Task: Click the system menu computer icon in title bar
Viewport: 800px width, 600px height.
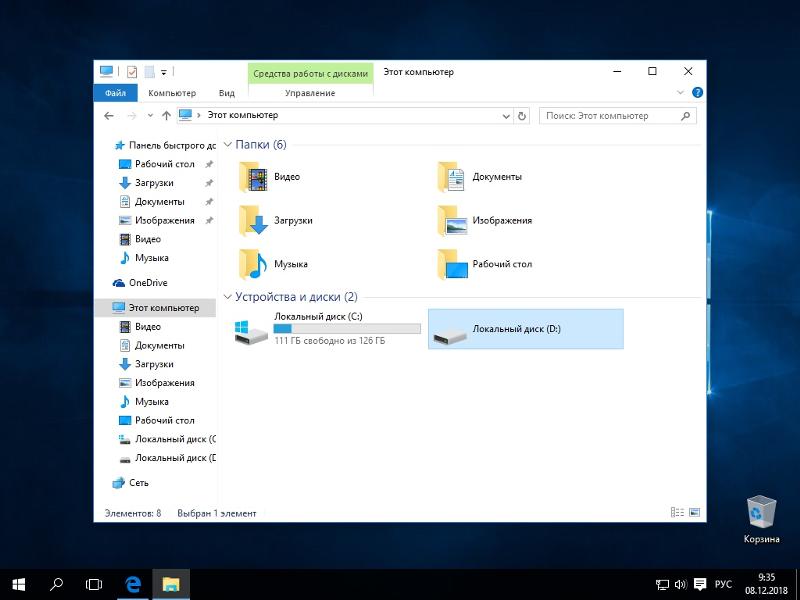Action: click(x=106, y=71)
